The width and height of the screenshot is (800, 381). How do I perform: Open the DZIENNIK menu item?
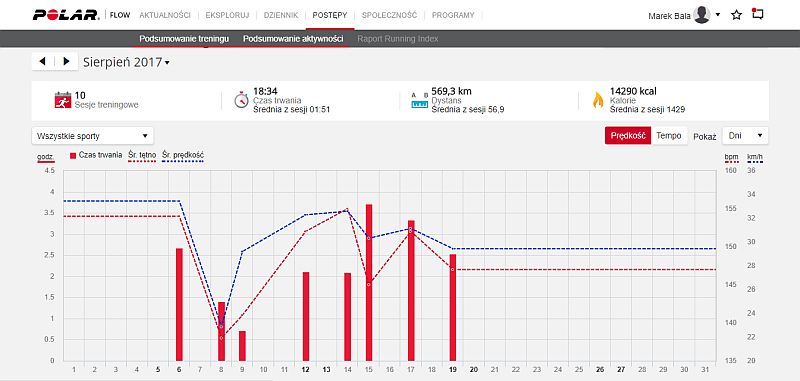[x=281, y=15]
